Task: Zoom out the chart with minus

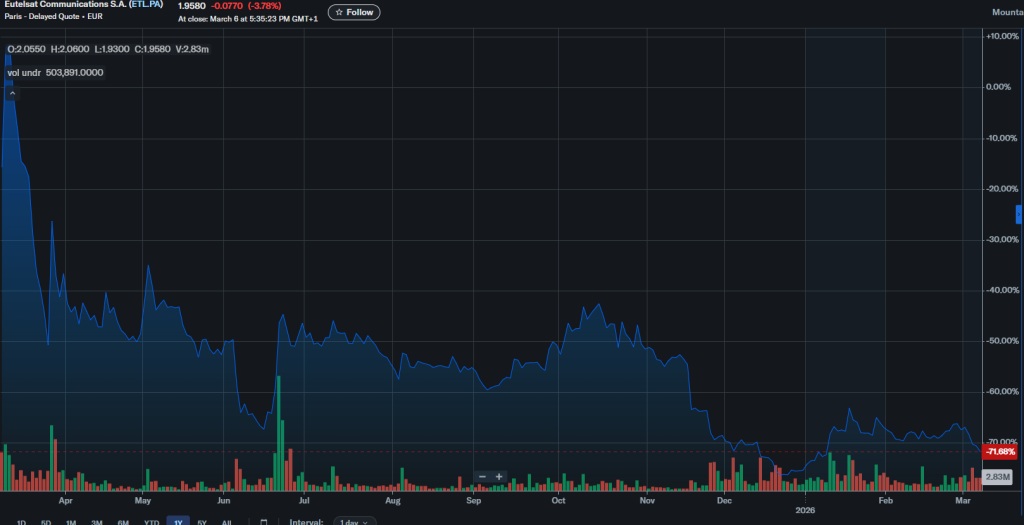Action: pos(483,477)
